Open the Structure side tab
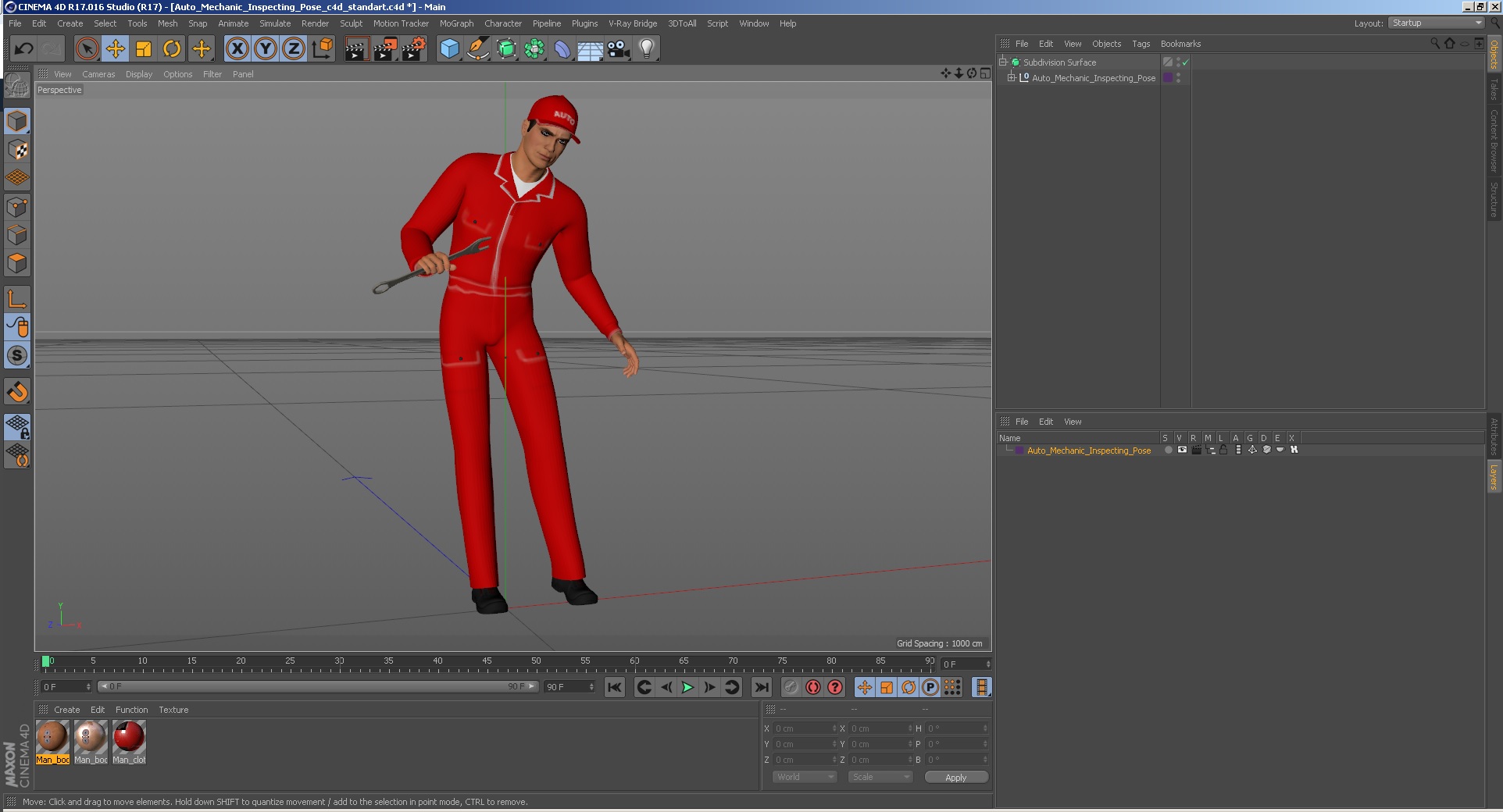 click(1494, 200)
